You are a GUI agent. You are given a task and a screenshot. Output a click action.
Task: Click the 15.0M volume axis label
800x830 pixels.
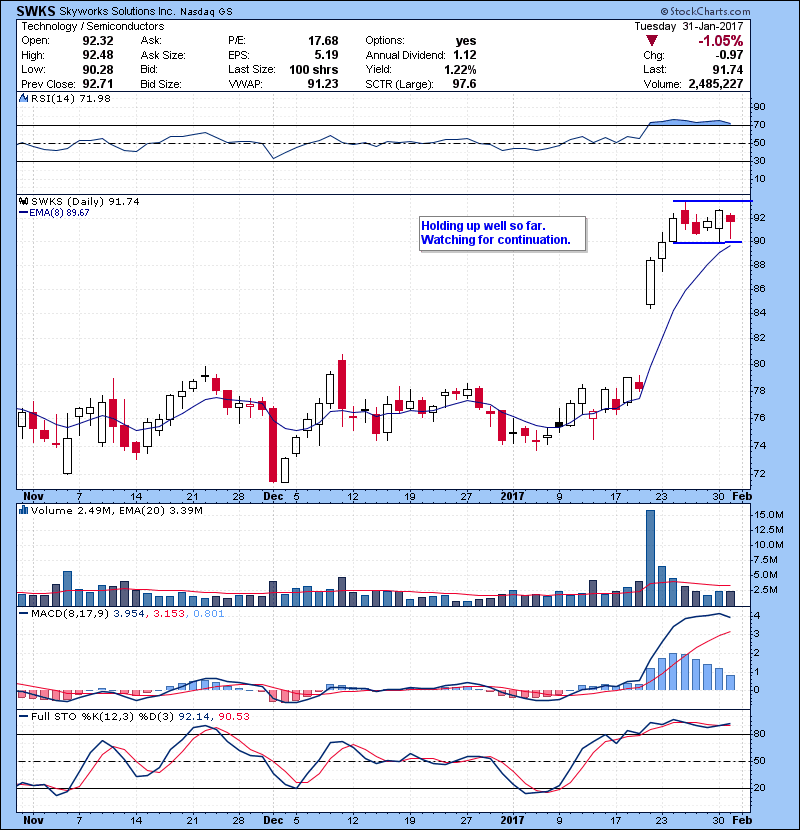[769, 515]
